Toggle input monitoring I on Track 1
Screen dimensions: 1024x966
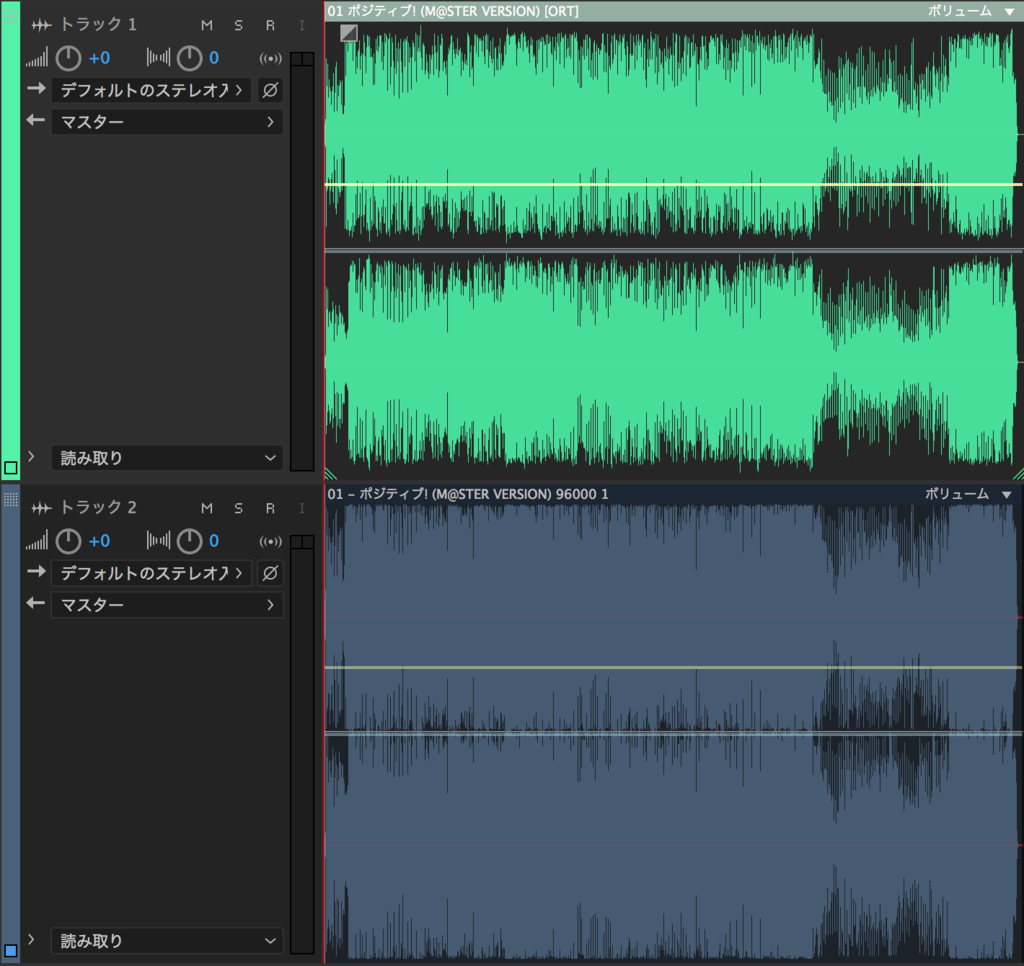click(302, 25)
